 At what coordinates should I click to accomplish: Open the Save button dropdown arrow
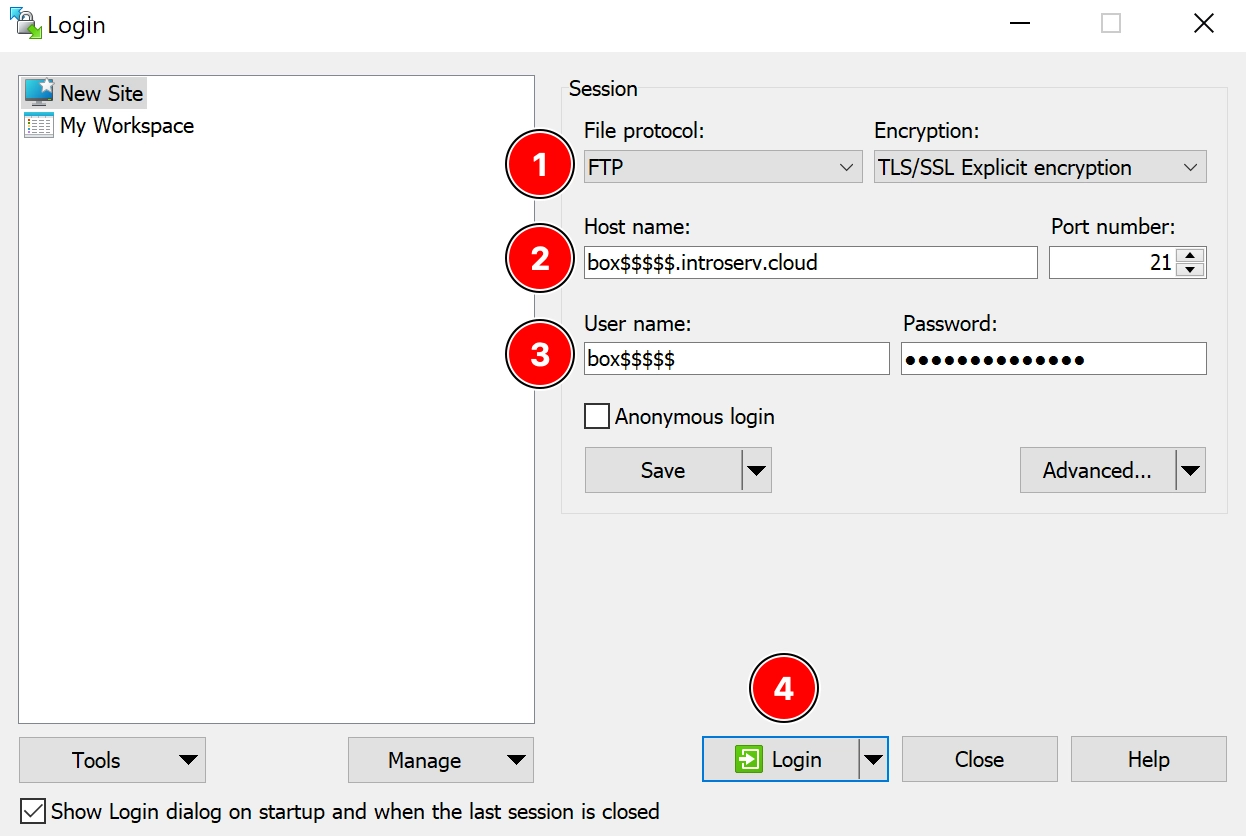(x=757, y=470)
